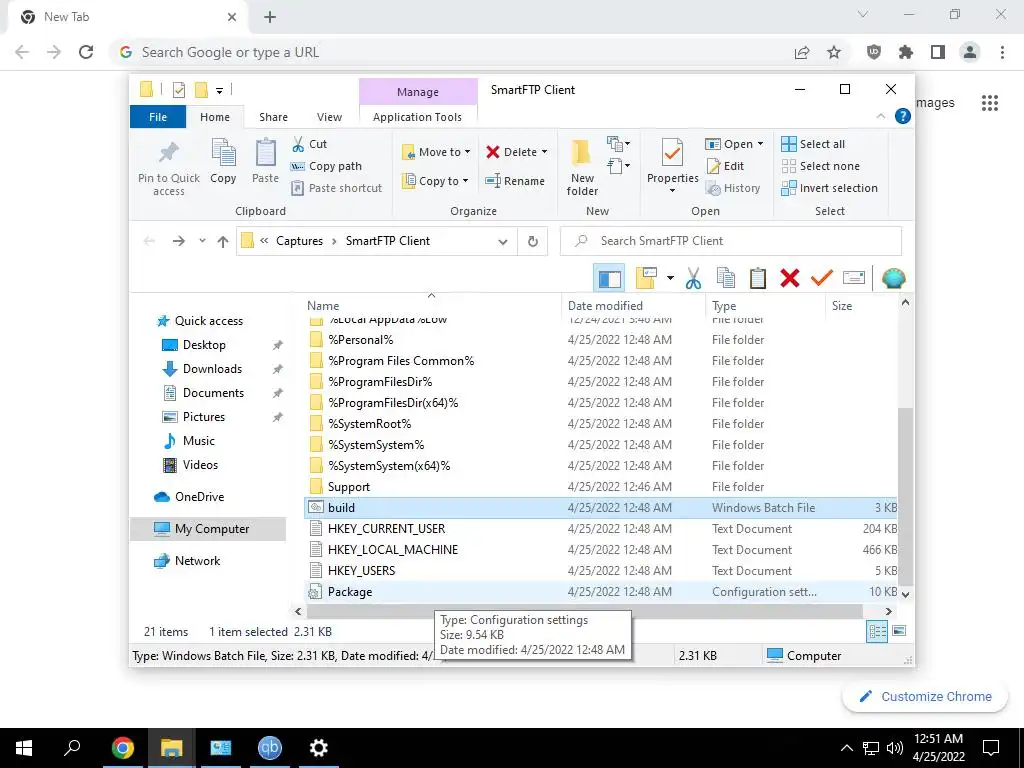Click Paste shortcut in the ribbon
Screen dimensions: 1024x768
(x=337, y=188)
